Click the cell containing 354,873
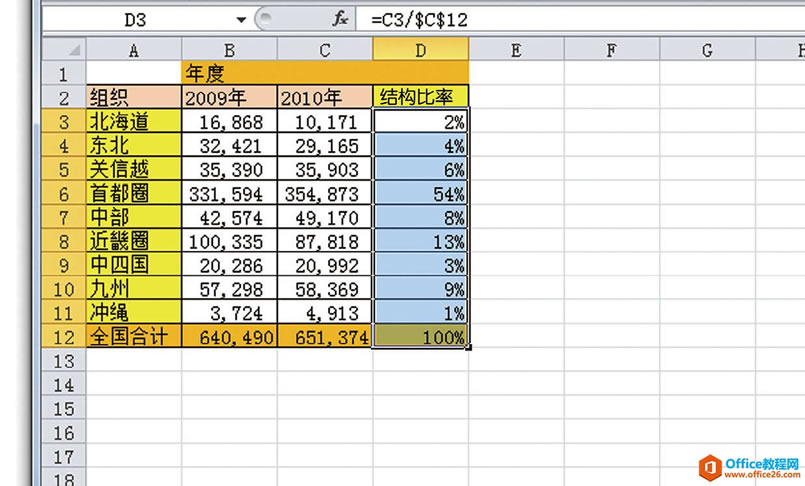The image size is (805, 486). pos(324,193)
